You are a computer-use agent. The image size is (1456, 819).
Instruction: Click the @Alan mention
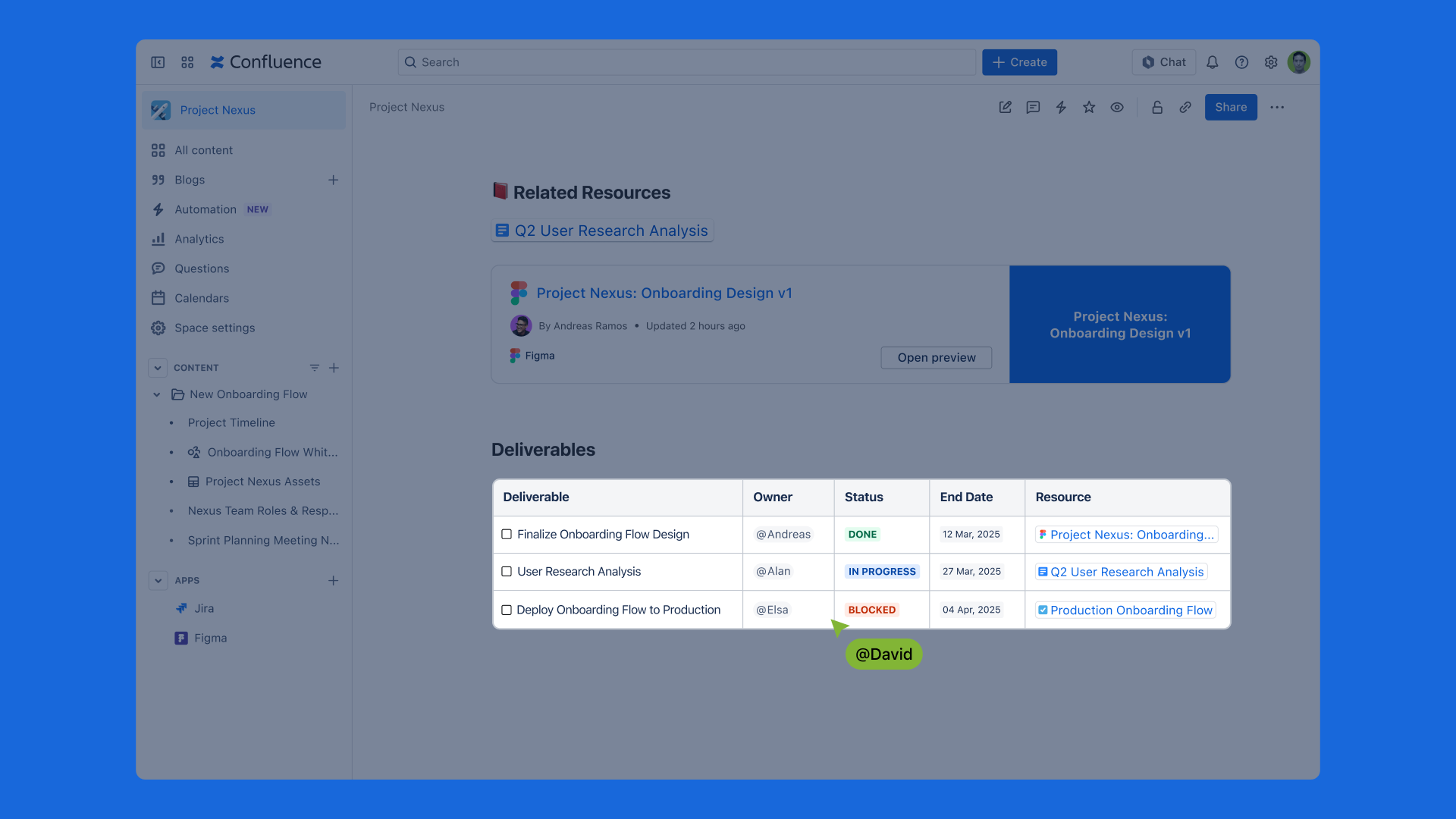[x=773, y=572]
